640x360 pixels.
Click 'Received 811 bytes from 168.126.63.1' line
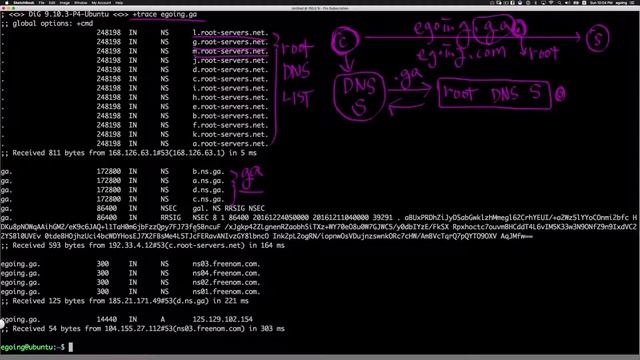(129, 153)
